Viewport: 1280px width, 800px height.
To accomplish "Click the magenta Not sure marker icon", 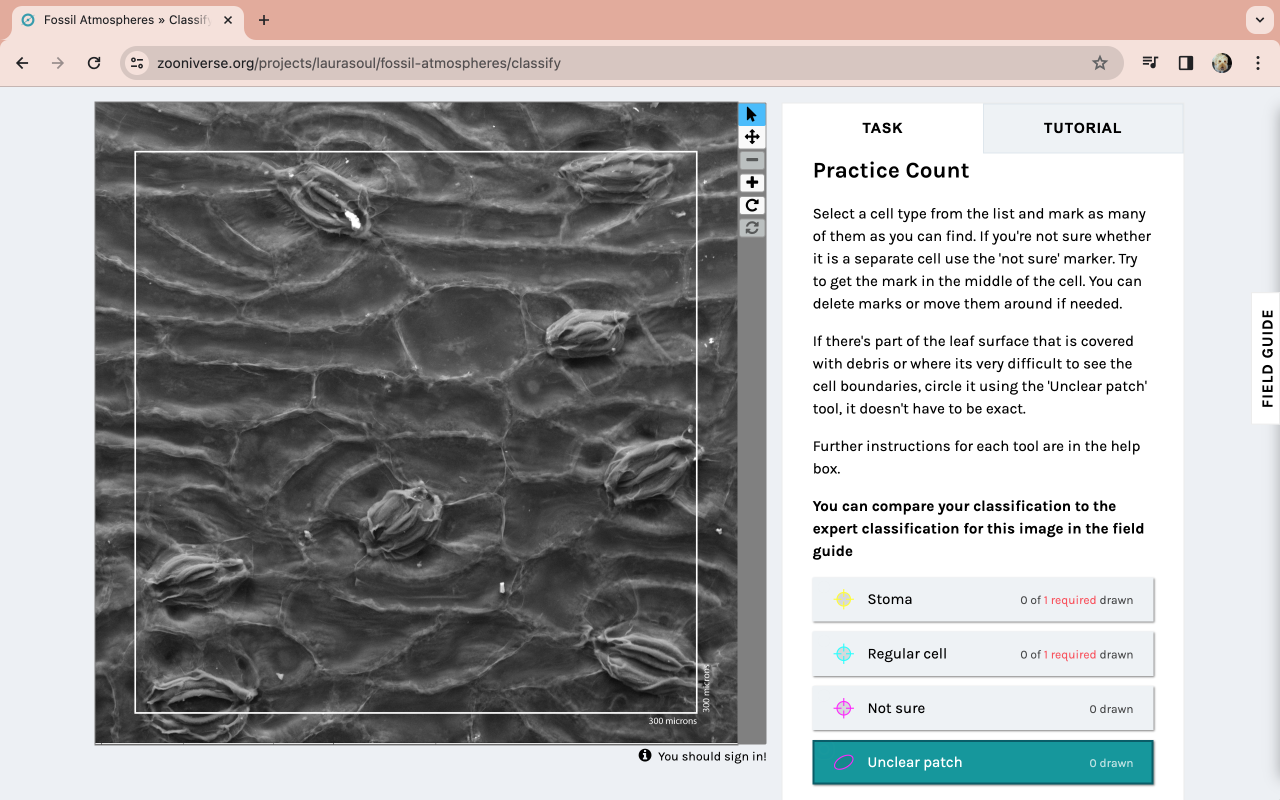I will tap(844, 708).
